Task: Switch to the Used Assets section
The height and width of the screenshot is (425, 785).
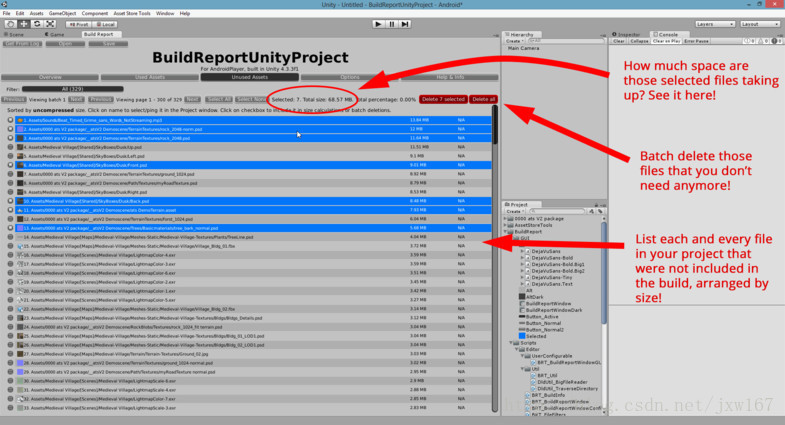Action: coord(150,77)
